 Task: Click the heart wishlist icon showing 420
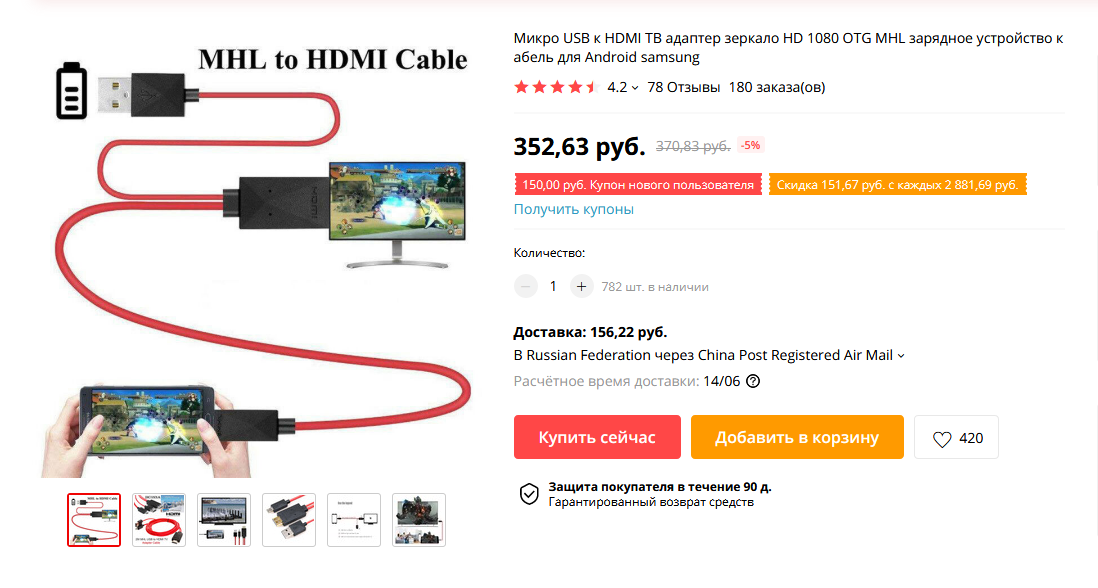pos(956,438)
